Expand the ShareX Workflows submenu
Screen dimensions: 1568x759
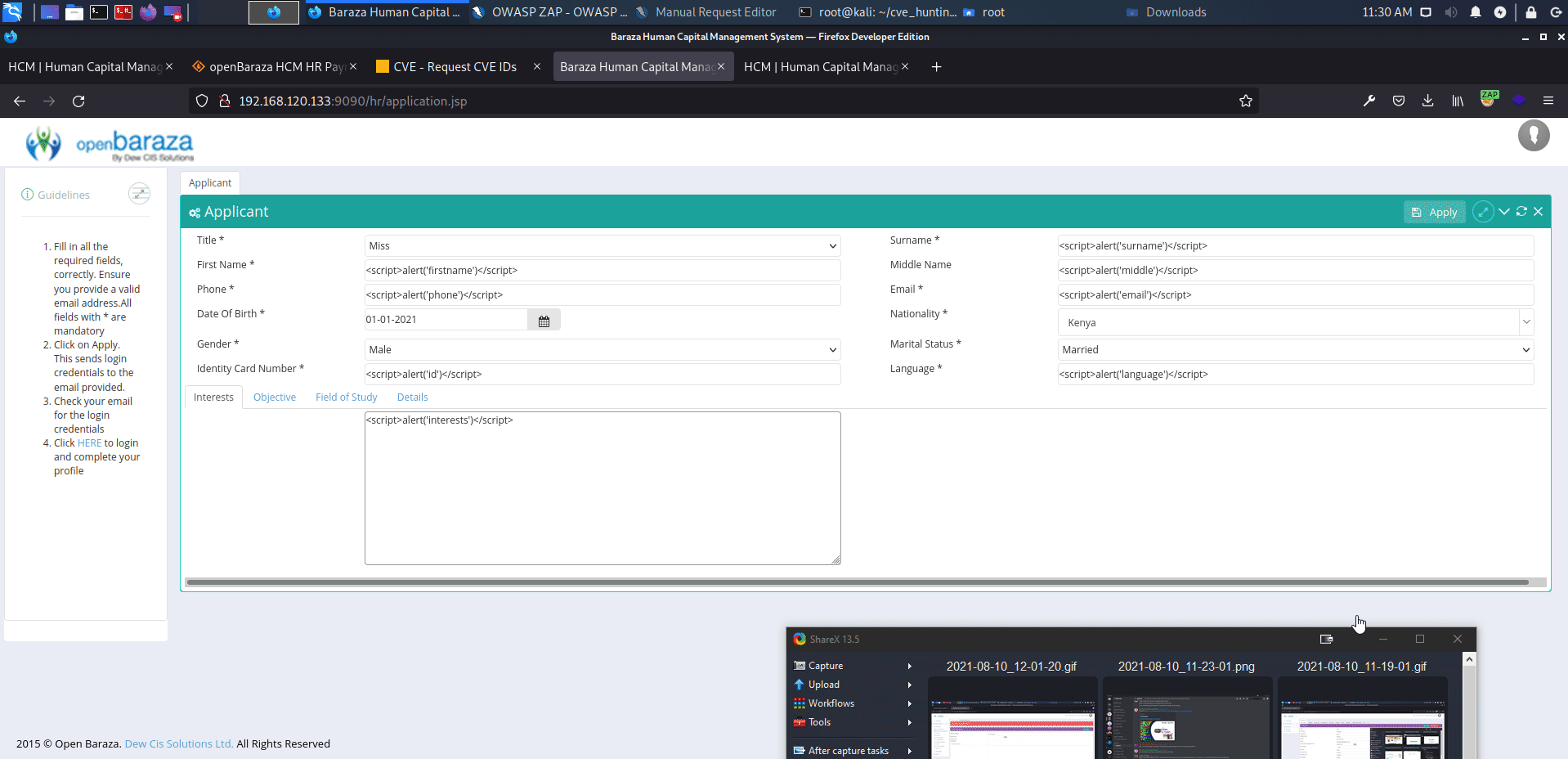click(852, 703)
